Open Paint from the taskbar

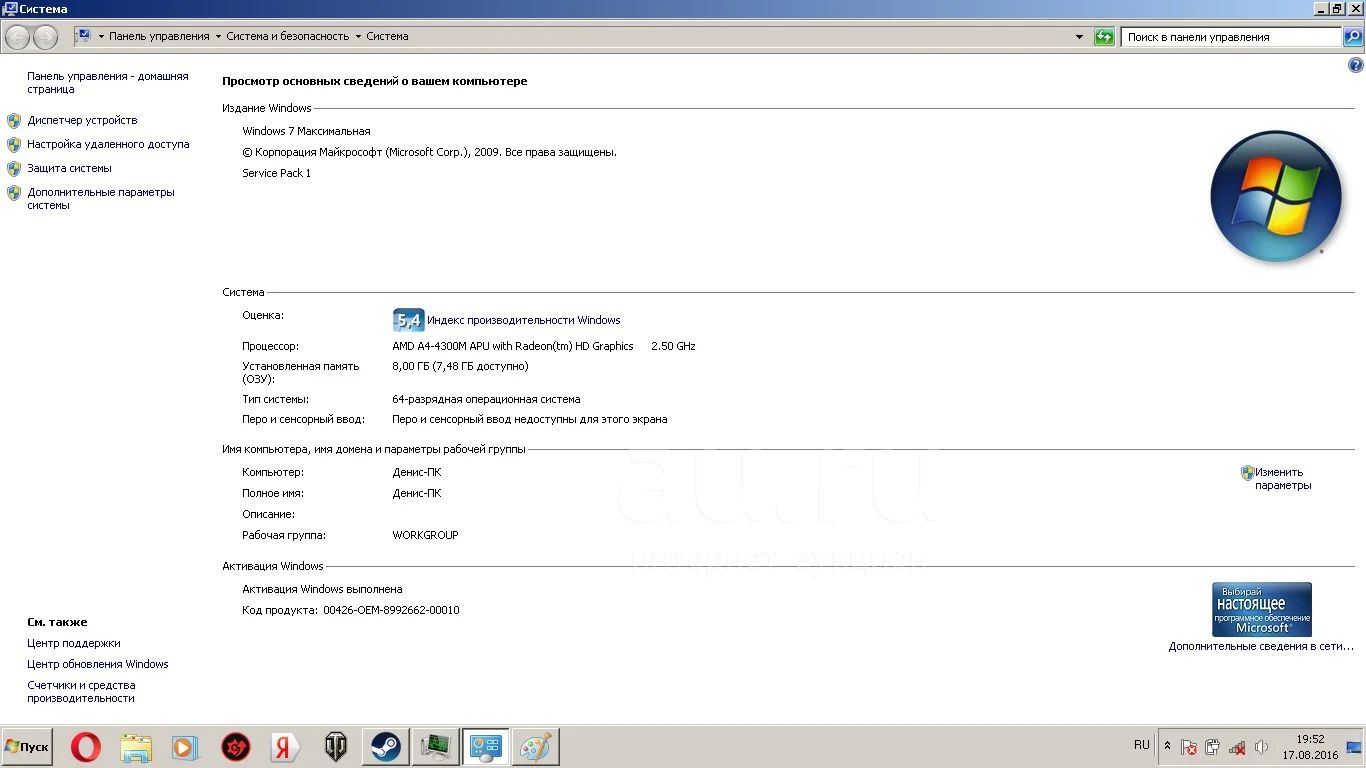coord(536,747)
